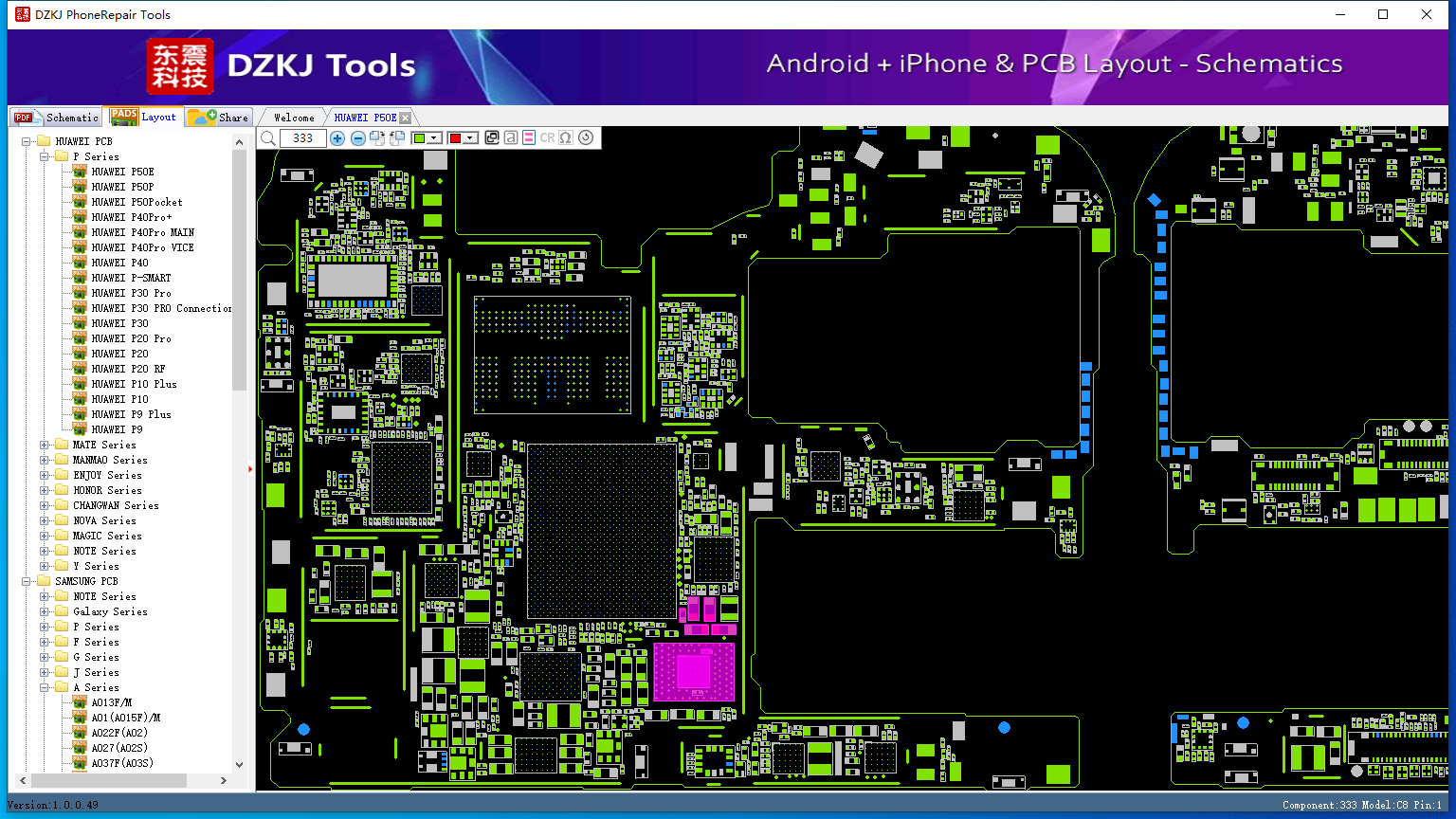
Task: Click the PADS icon beside HUAWEI P40Pro+
Action: coord(80,217)
